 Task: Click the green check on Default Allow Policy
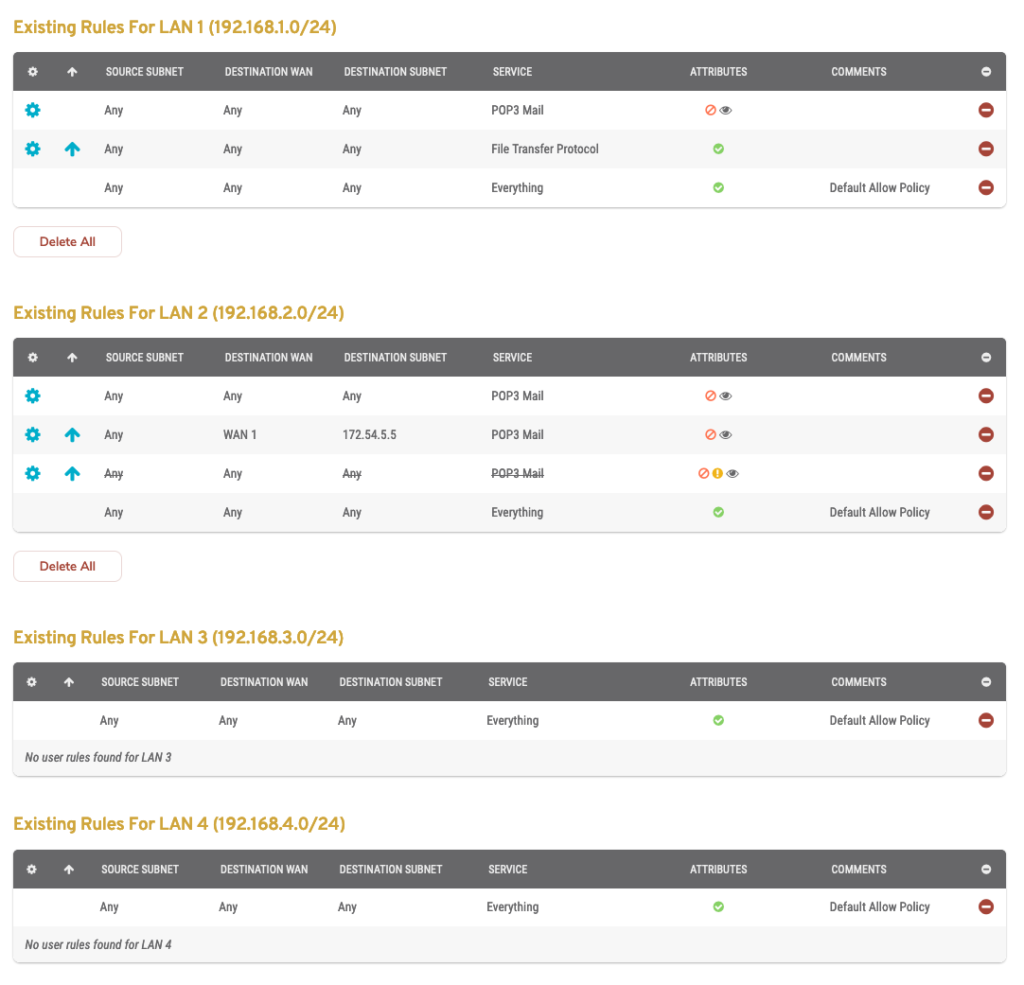[718, 187]
